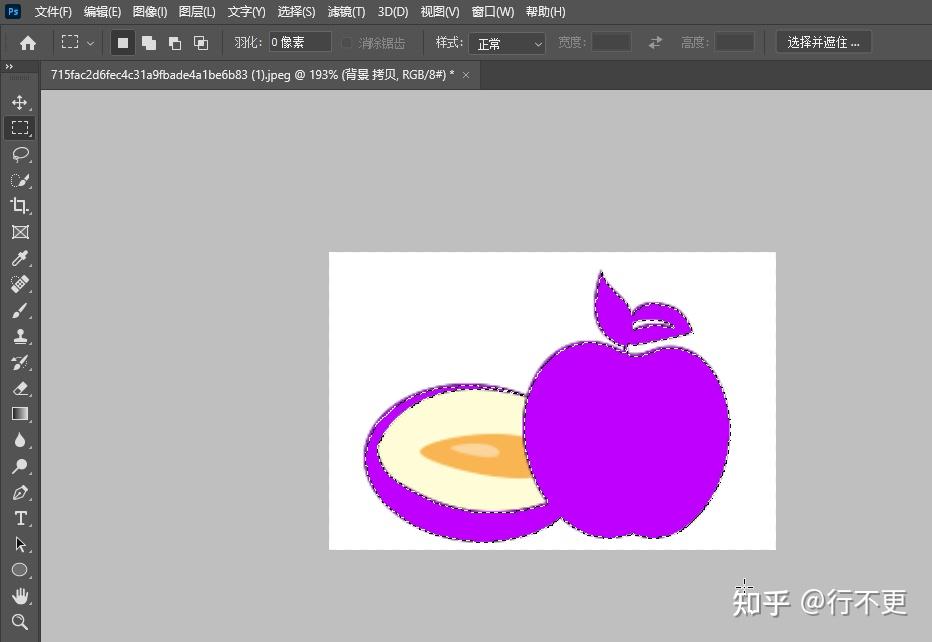This screenshot has width=932, height=642.
Task: Expand the collapsed toolbar double arrow
Action: tap(9, 67)
